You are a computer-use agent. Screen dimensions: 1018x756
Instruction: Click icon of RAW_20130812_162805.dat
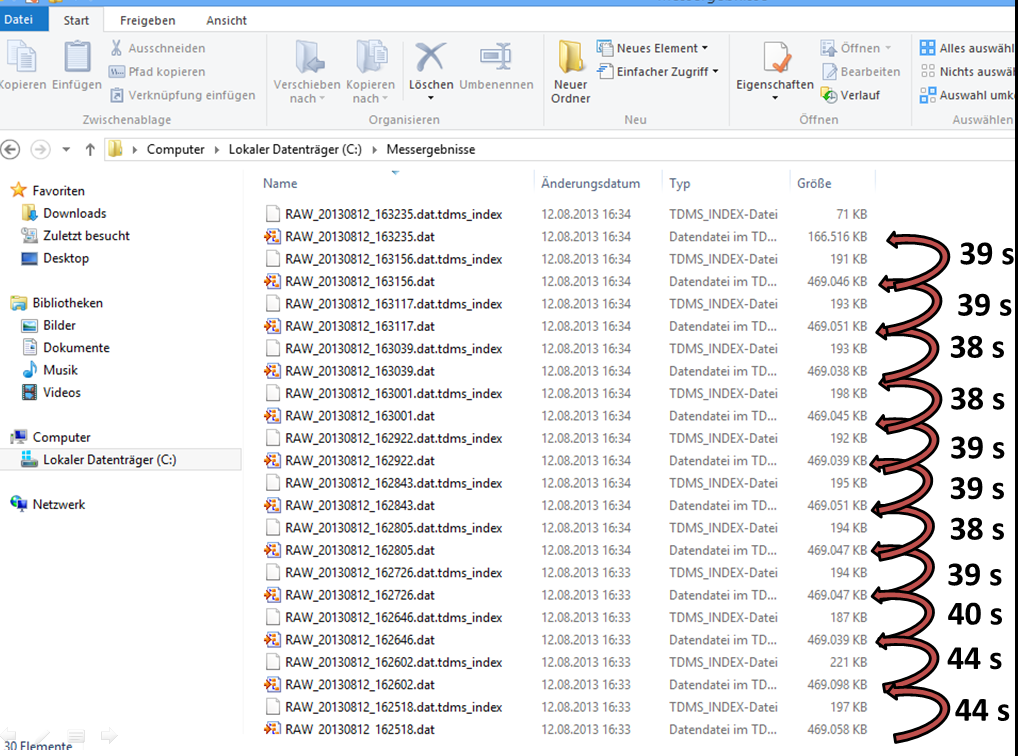tap(272, 550)
